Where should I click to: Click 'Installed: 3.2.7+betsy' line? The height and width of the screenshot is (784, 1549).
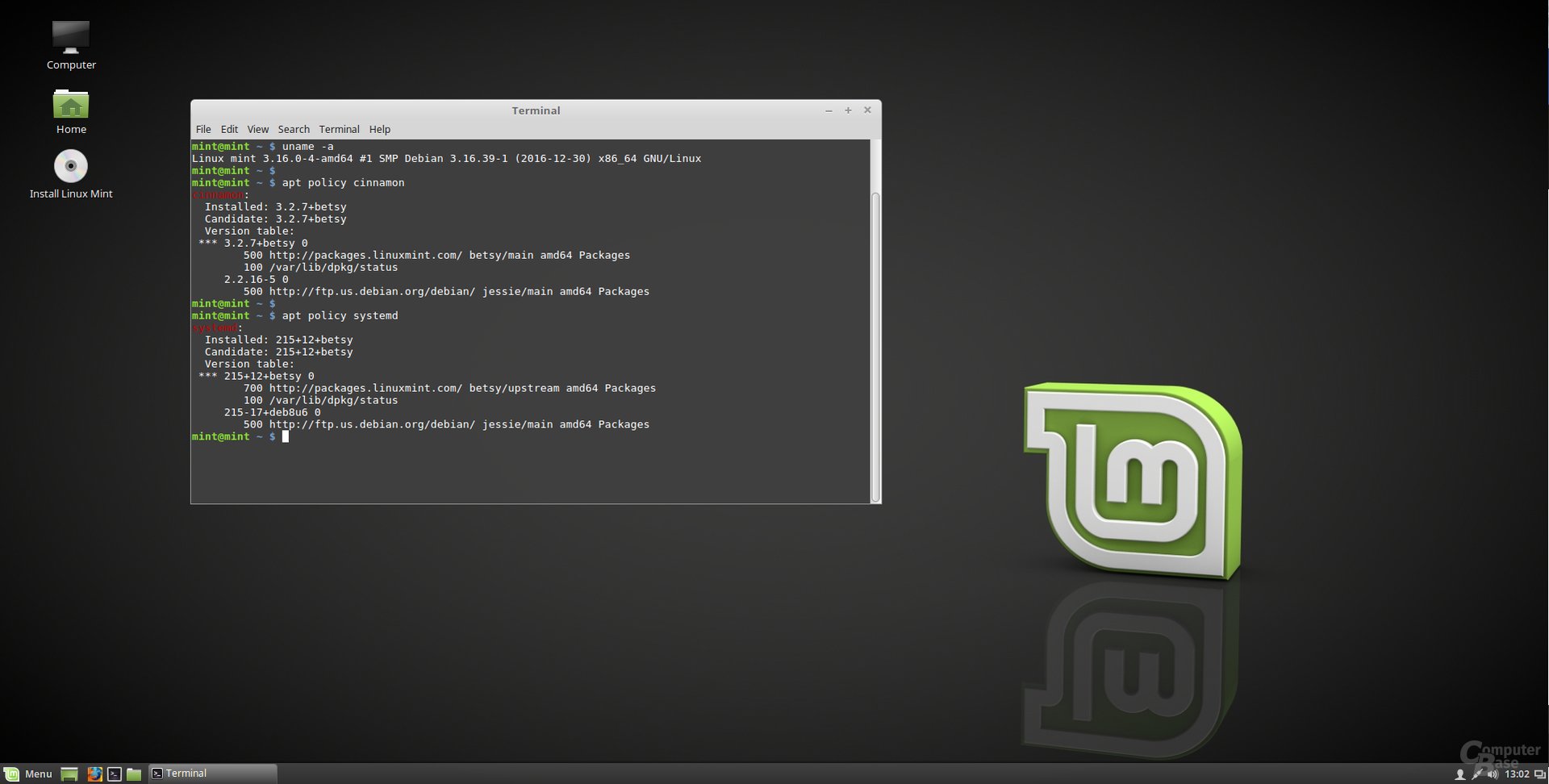(x=275, y=207)
